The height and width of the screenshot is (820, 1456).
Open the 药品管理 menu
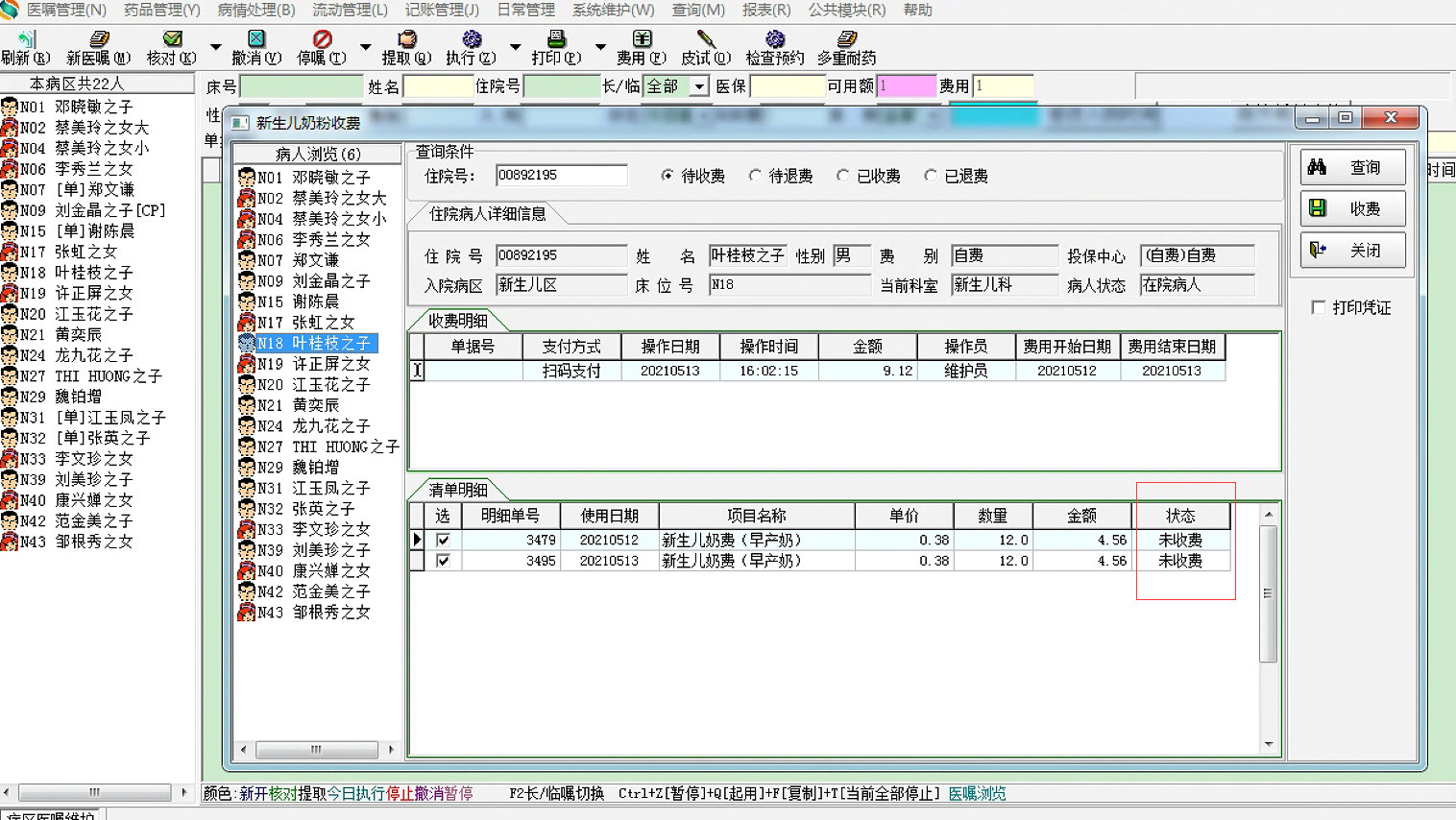click(161, 10)
